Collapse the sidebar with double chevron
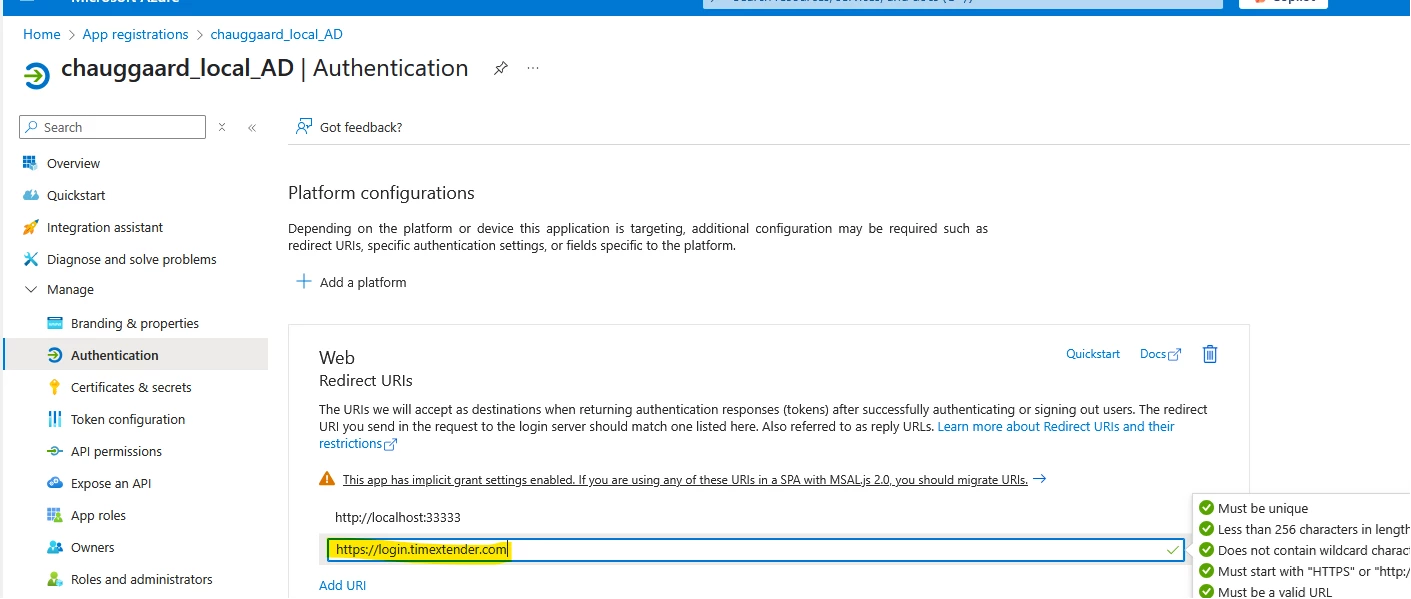Image resolution: width=1411 pixels, height=599 pixels. [252, 127]
